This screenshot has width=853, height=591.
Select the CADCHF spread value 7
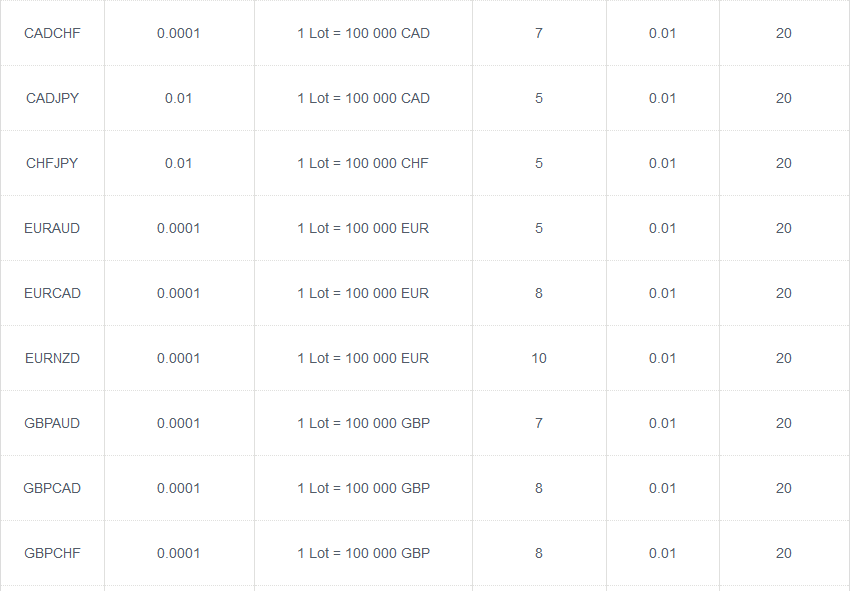[x=539, y=33]
